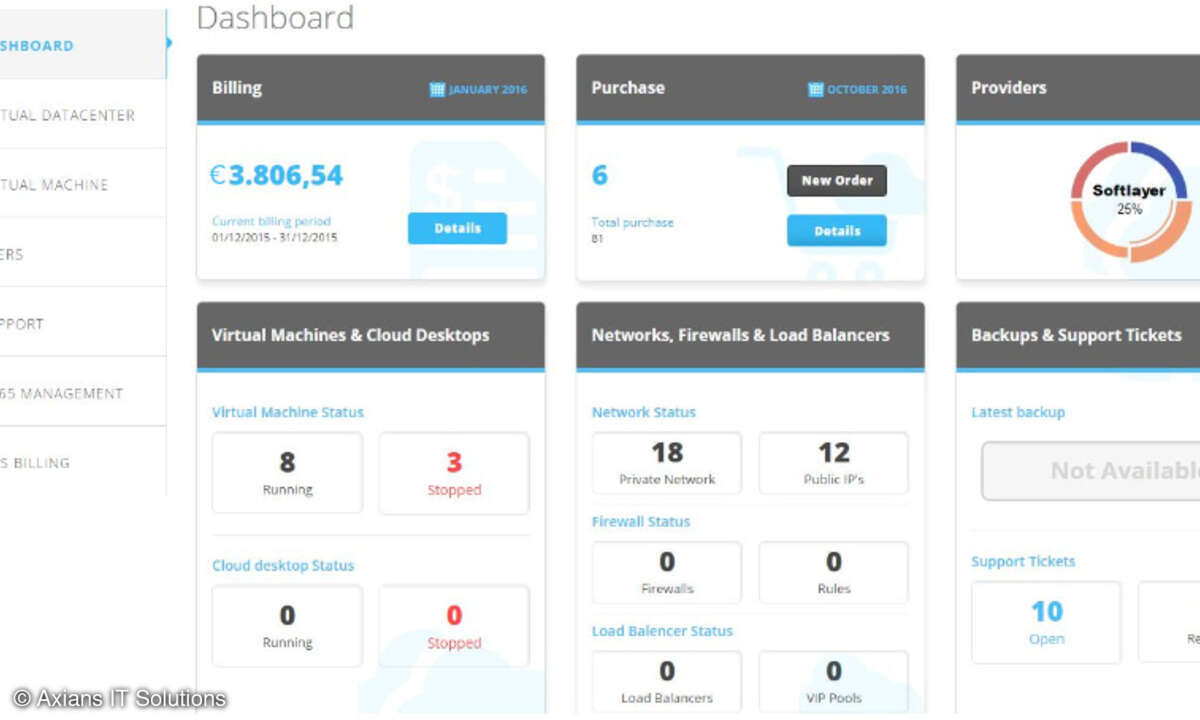Screen dimensions: 1200x720
Task: Click the 0 VIP Pools tile
Action: pos(834,682)
